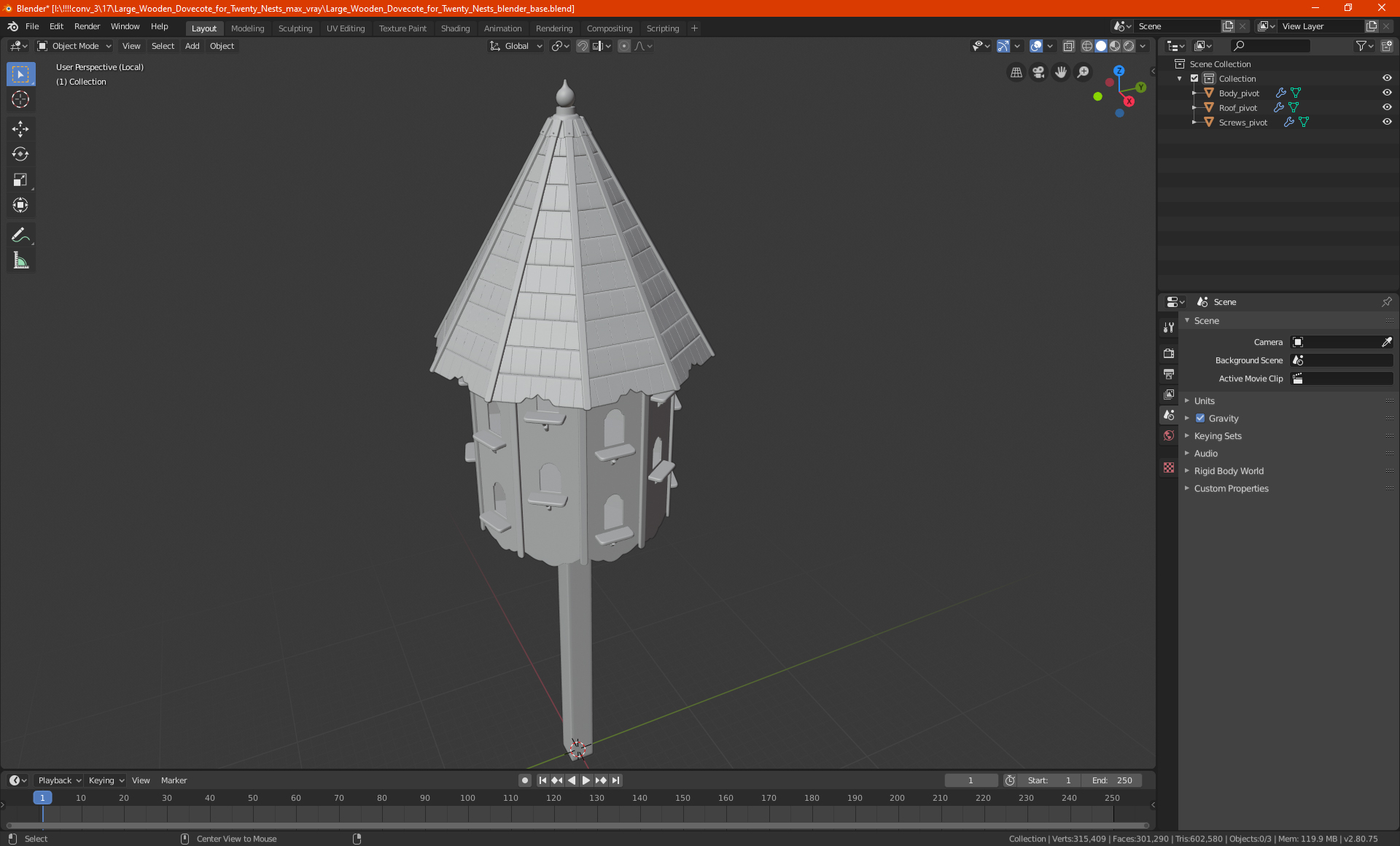Open the View Layer properties tab

tap(1169, 395)
